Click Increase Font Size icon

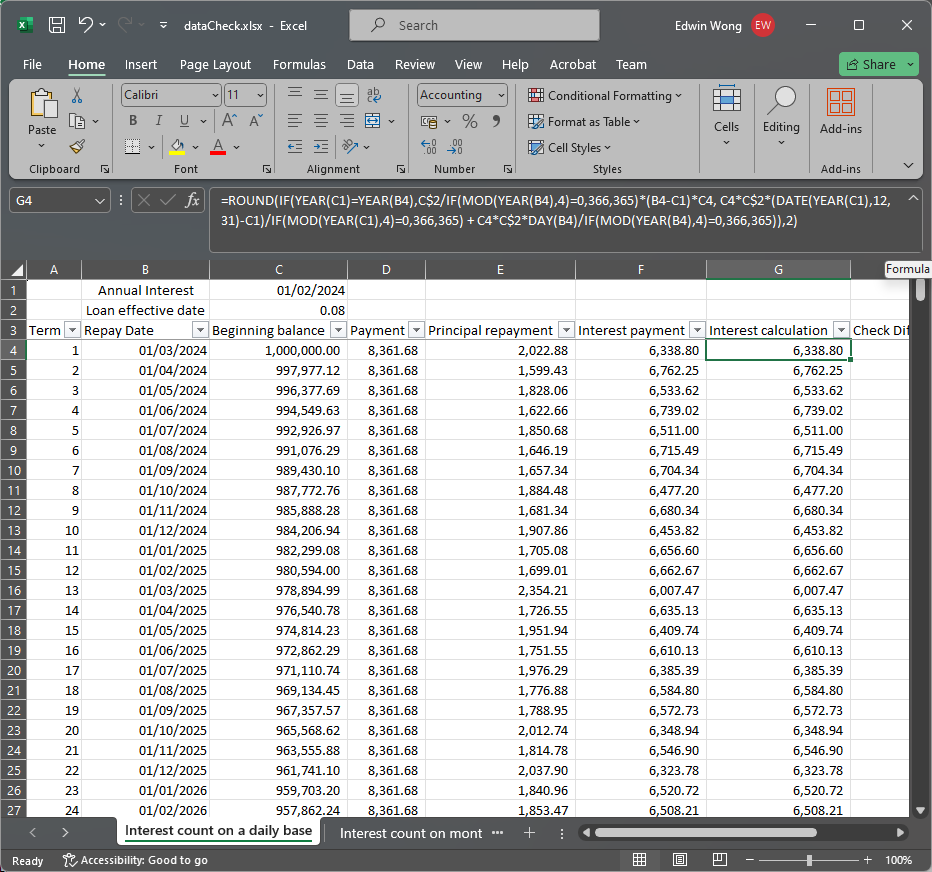pos(229,121)
